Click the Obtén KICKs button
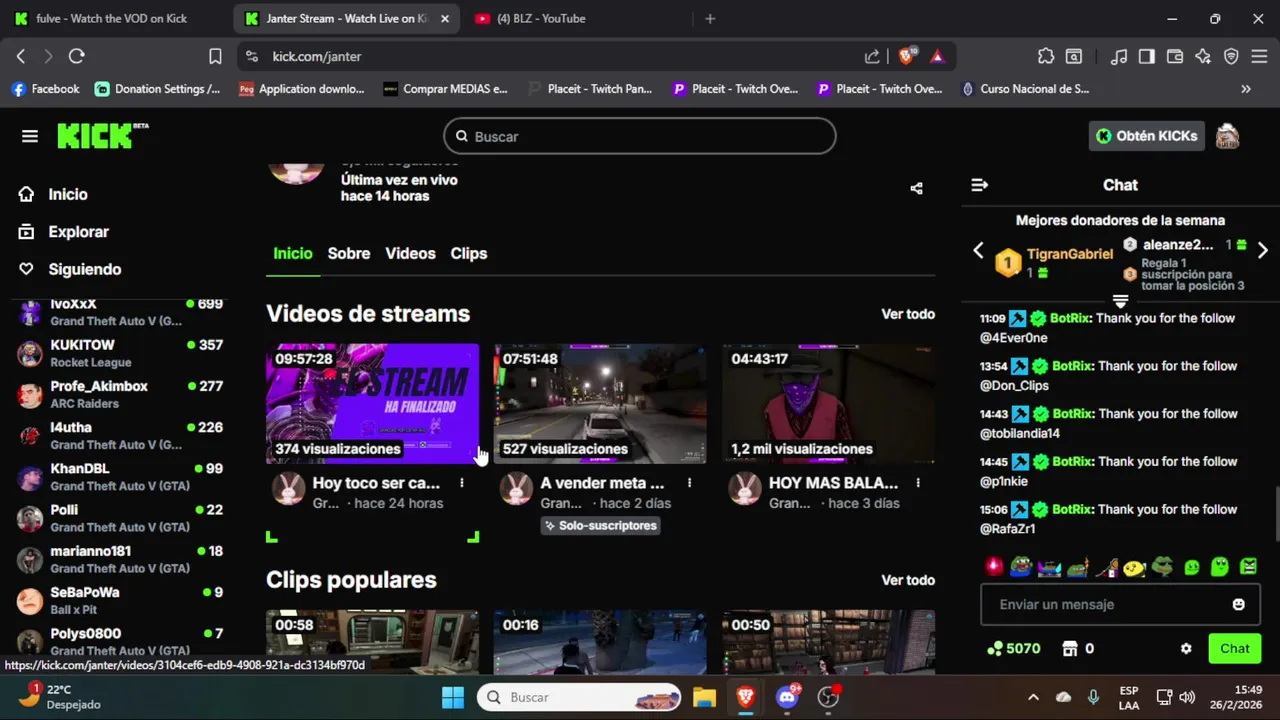 (x=1146, y=136)
